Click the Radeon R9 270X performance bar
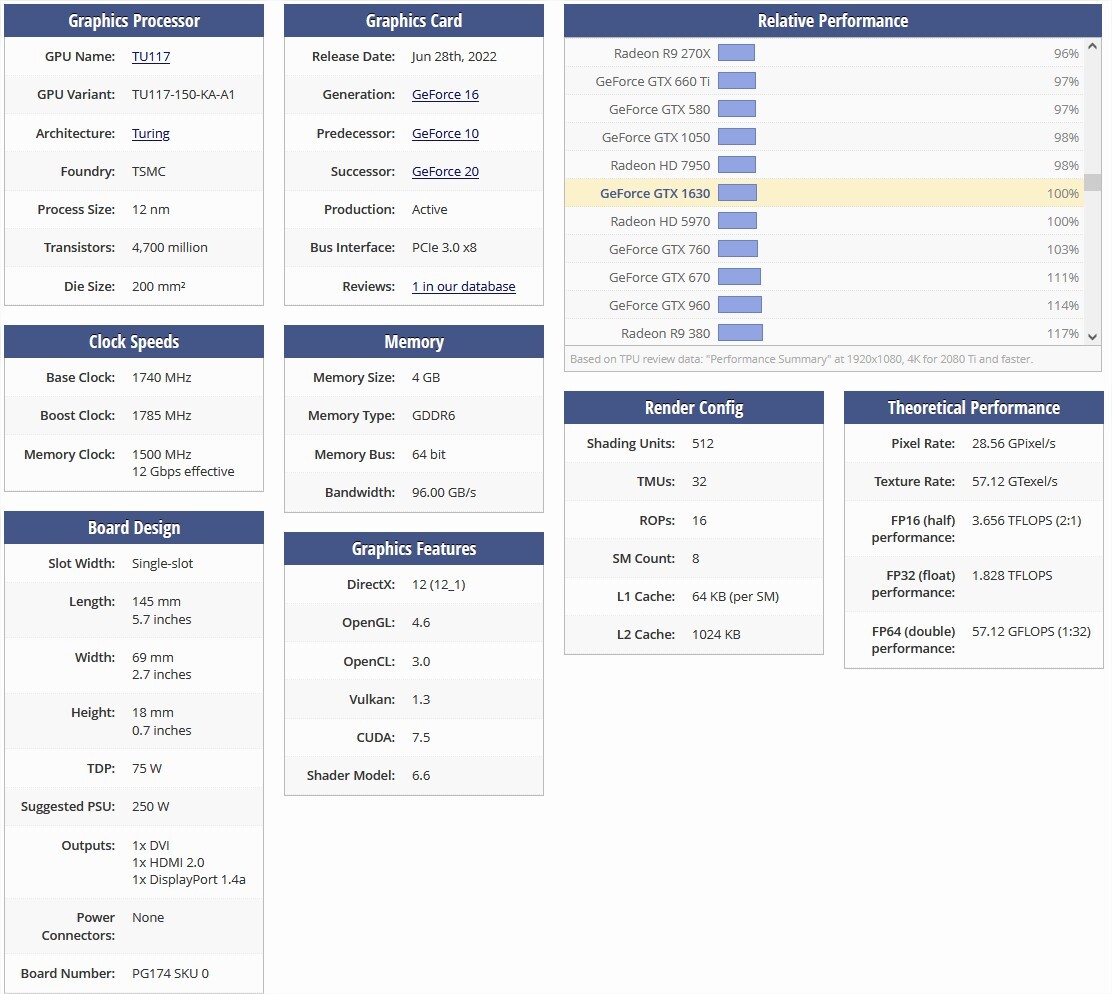 [x=736, y=53]
